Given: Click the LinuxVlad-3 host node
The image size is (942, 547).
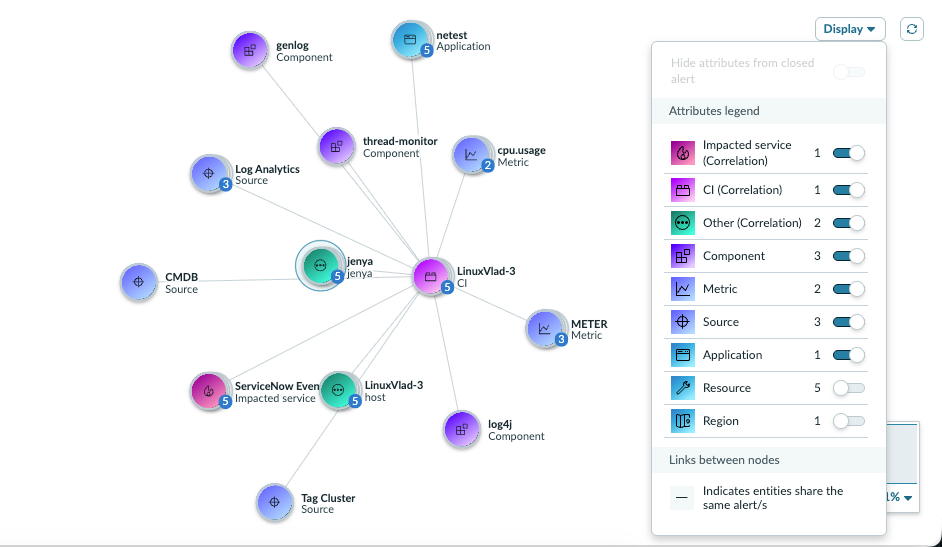Looking at the screenshot, I should (x=338, y=390).
